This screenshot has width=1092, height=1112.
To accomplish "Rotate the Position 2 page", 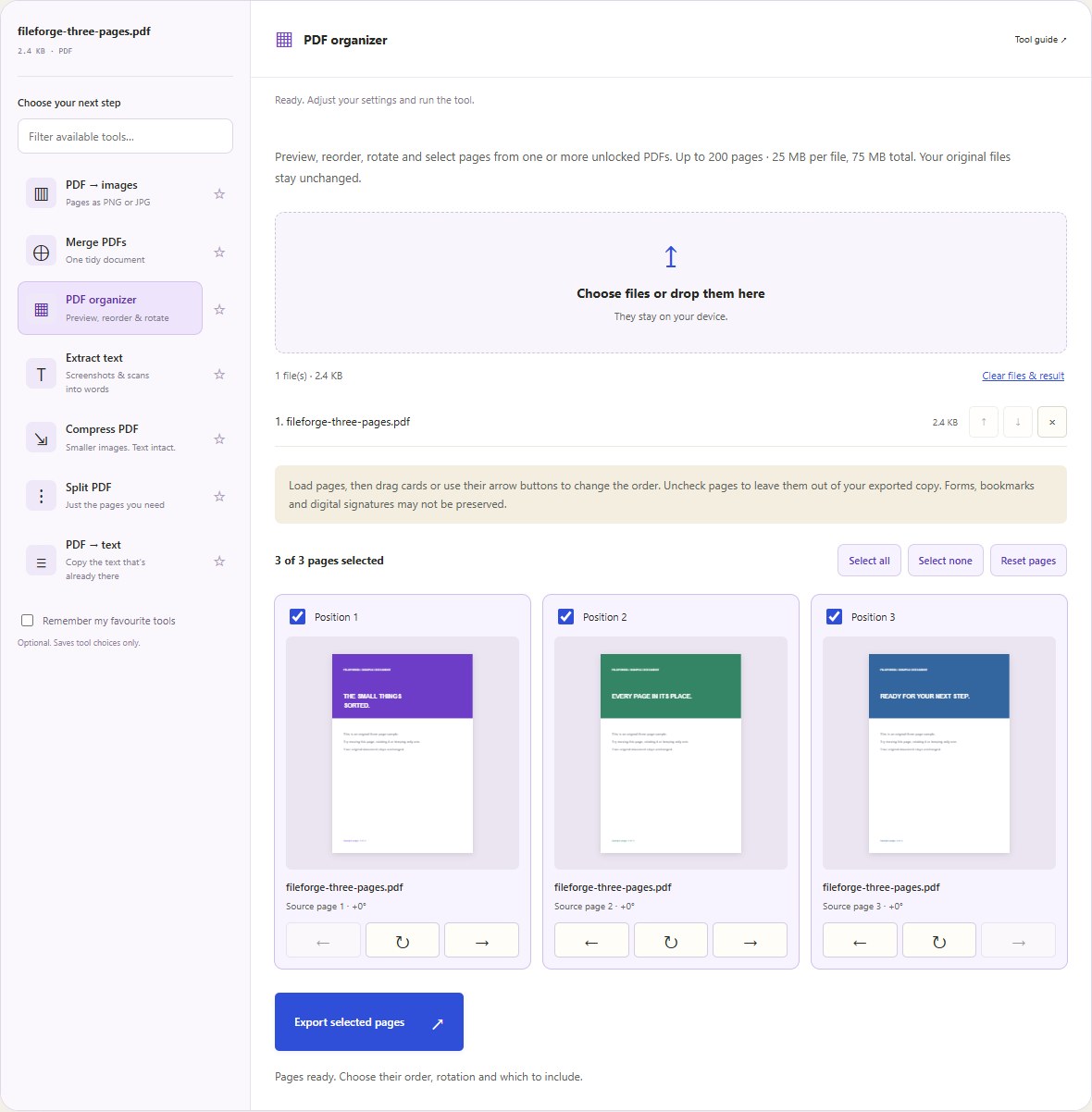I will [x=671, y=941].
